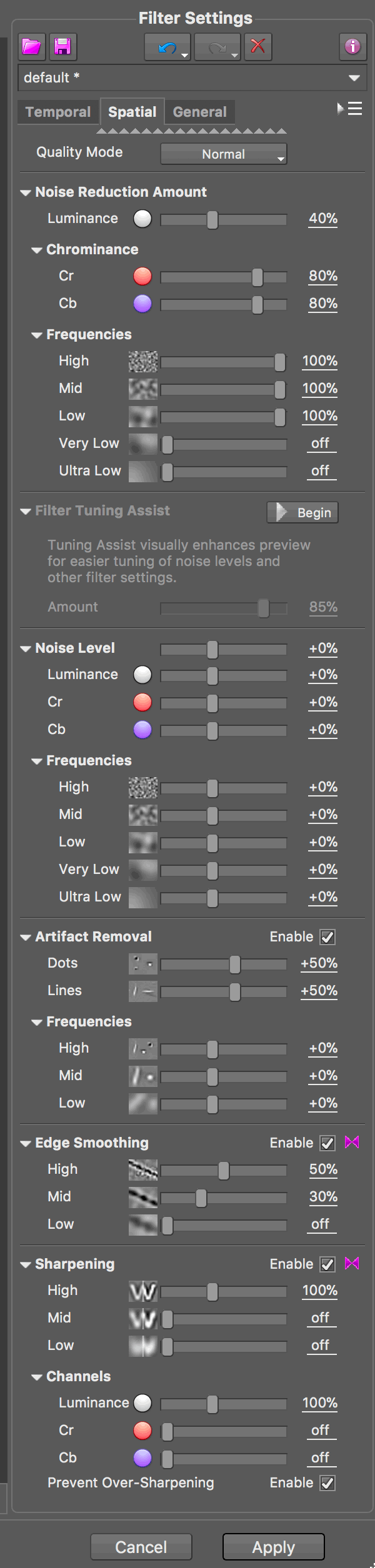Switch to the Temporal tab
Screen dimensions: 375x1568
[58, 112]
